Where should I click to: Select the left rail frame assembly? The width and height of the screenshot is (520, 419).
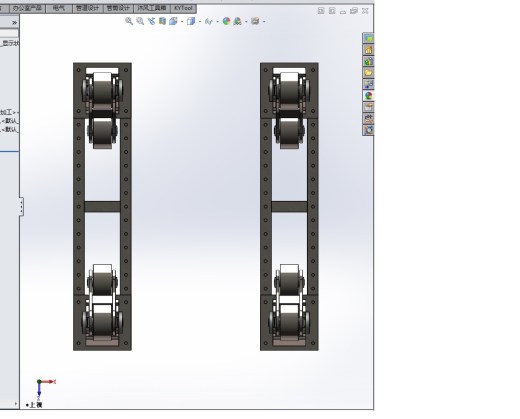102,207
